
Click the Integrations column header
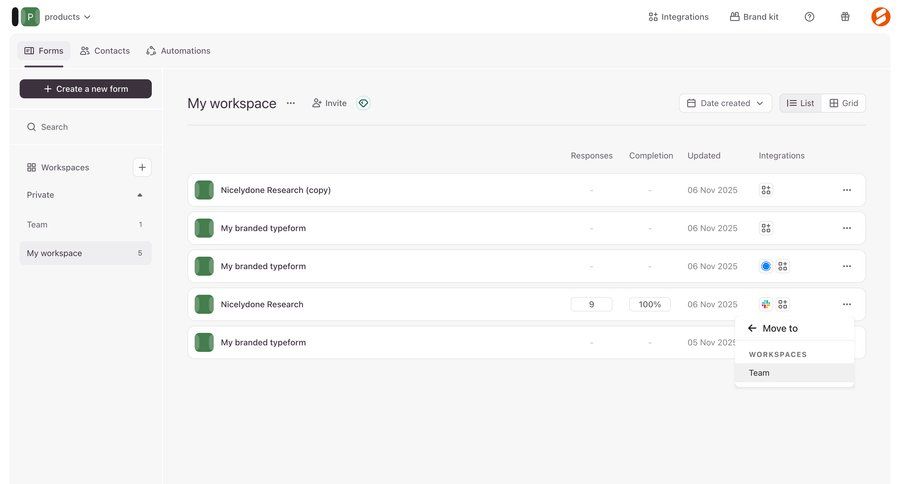[781, 156]
